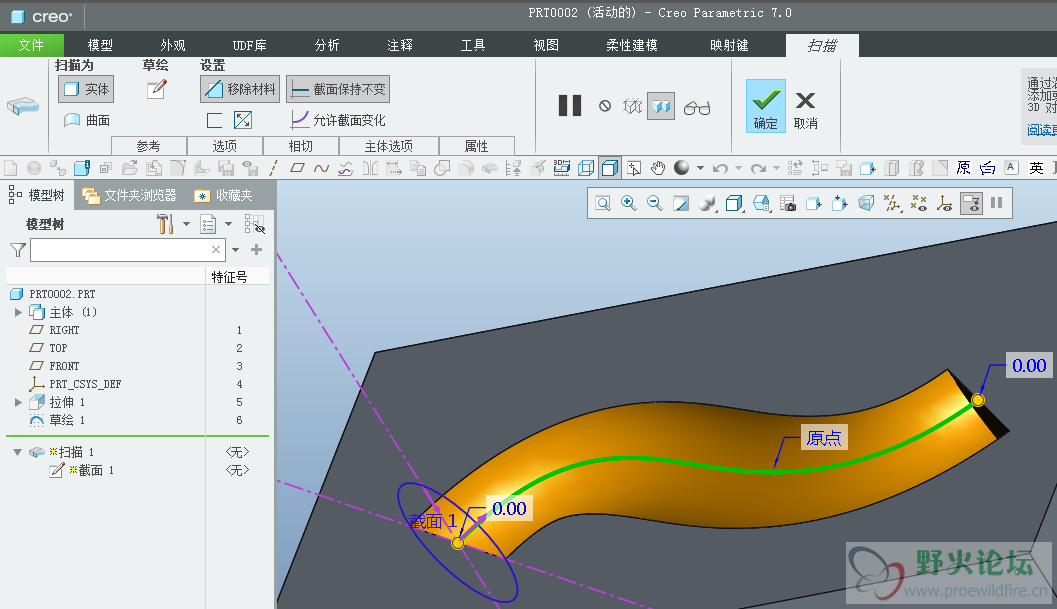Toggle the thin feature icon under 设置
The height and width of the screenshot is (609, 1057).
click(214, 121)
